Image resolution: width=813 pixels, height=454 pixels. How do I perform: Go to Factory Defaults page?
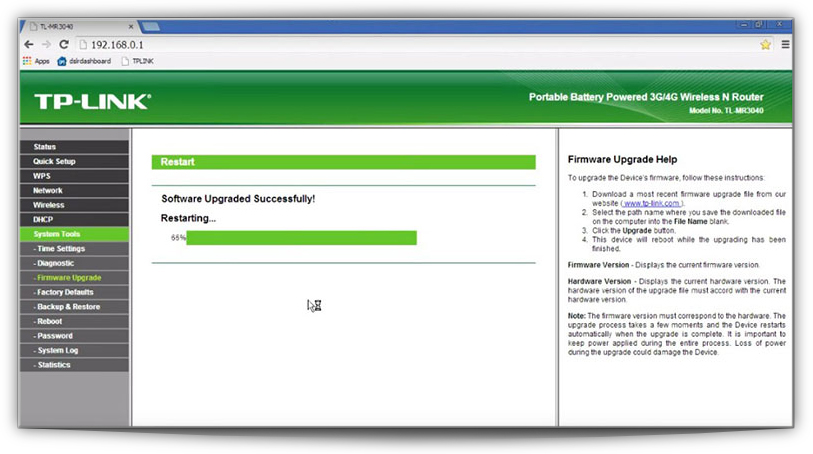pos(66,292)
